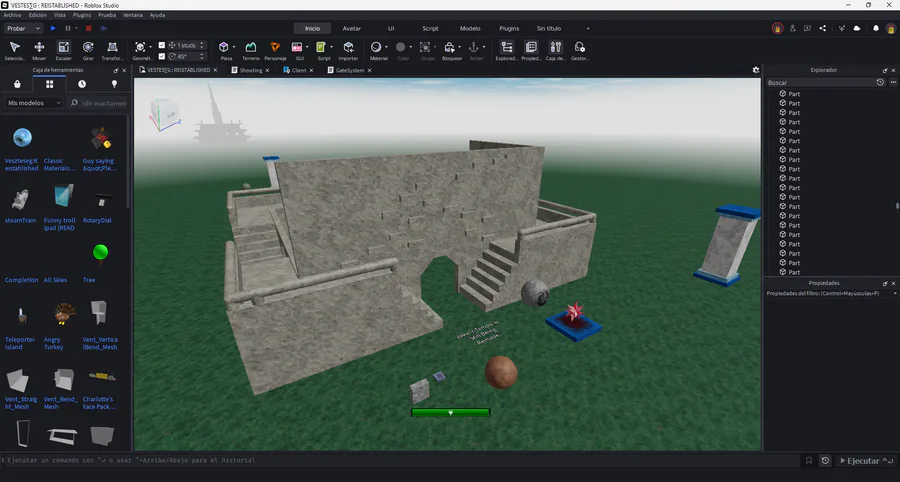Open the Explorer more-options ellipsis
Image resolution: width=900 pixels, height=482 pixels.
point(893,83)
